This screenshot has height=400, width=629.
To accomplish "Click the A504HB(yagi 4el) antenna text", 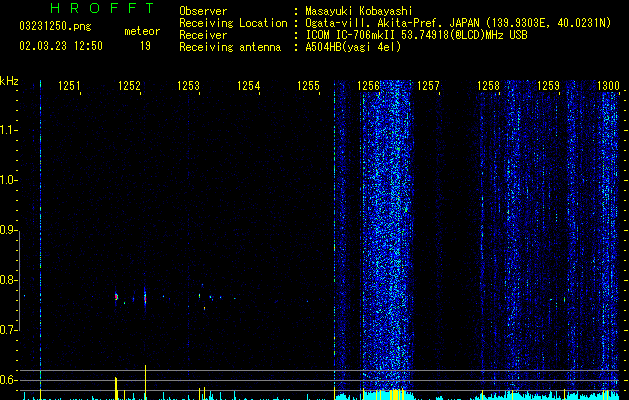I will [353, 47].
